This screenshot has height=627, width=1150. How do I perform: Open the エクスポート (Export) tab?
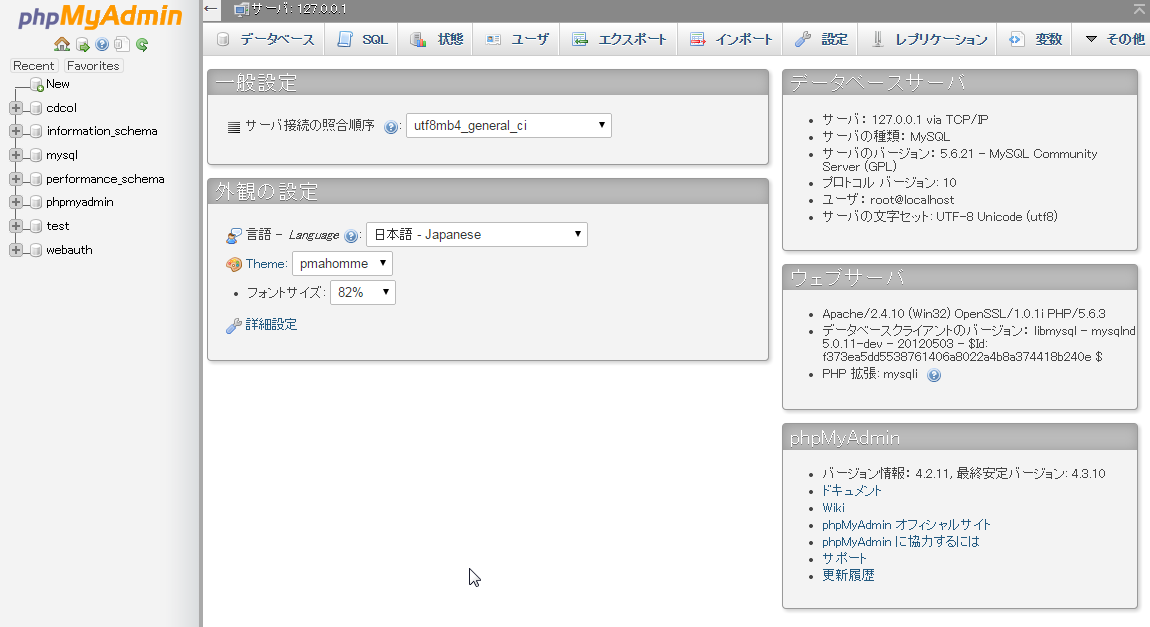click(619, 40)
